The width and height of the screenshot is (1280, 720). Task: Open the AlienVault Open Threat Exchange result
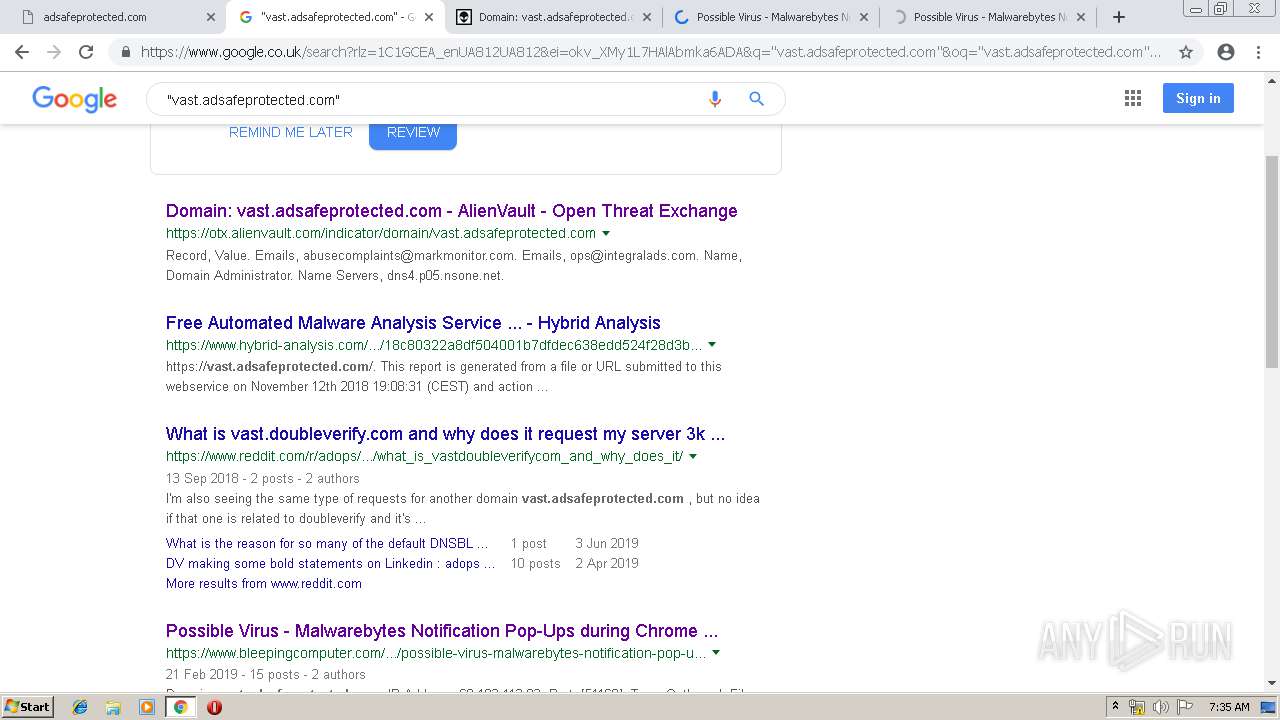[x=452, y=211]
